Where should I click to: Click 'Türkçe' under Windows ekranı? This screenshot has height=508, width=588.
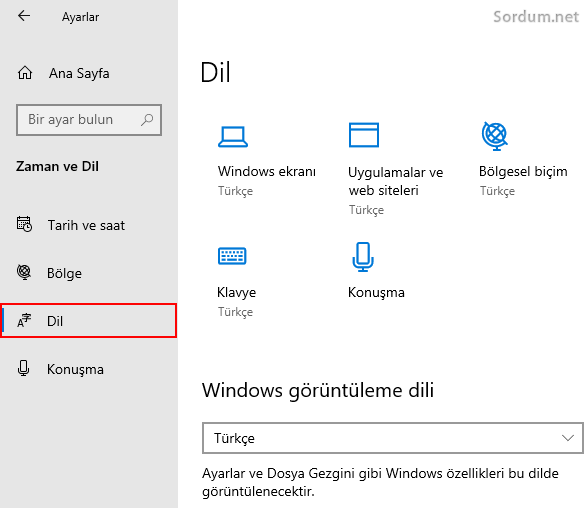(x=236, y=191)
